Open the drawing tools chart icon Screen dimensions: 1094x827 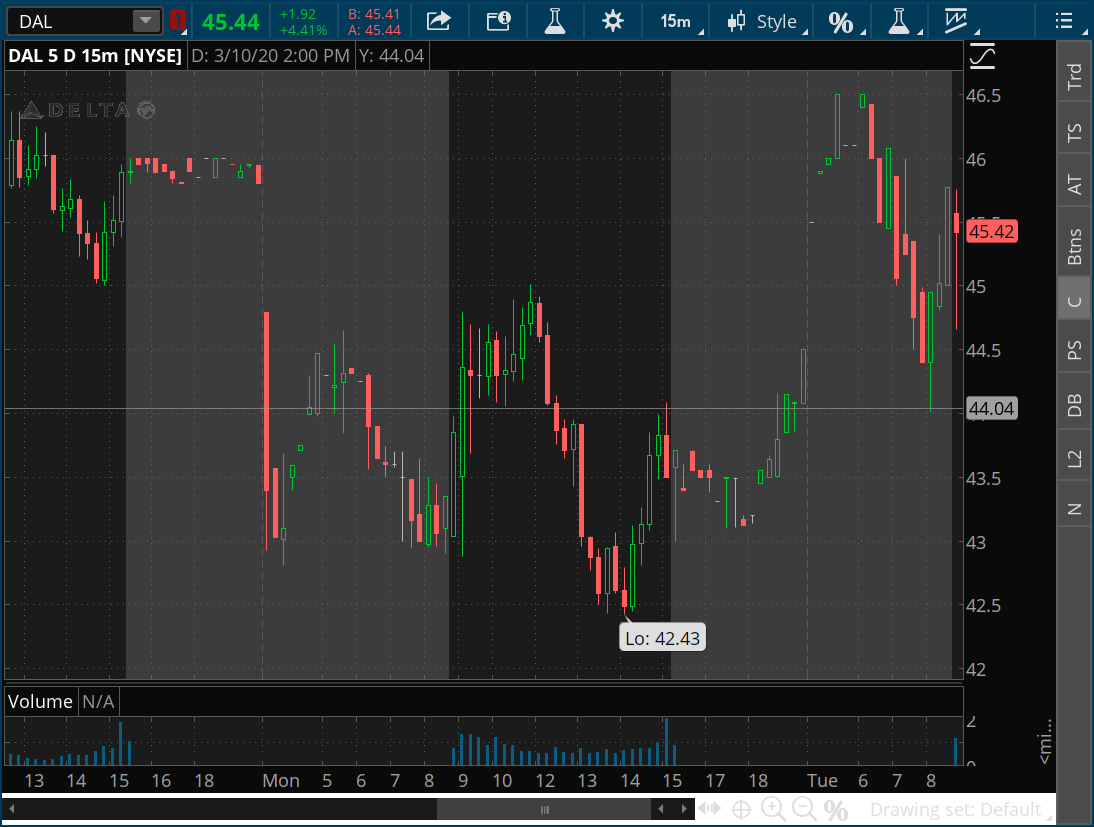tap(955, 21)
